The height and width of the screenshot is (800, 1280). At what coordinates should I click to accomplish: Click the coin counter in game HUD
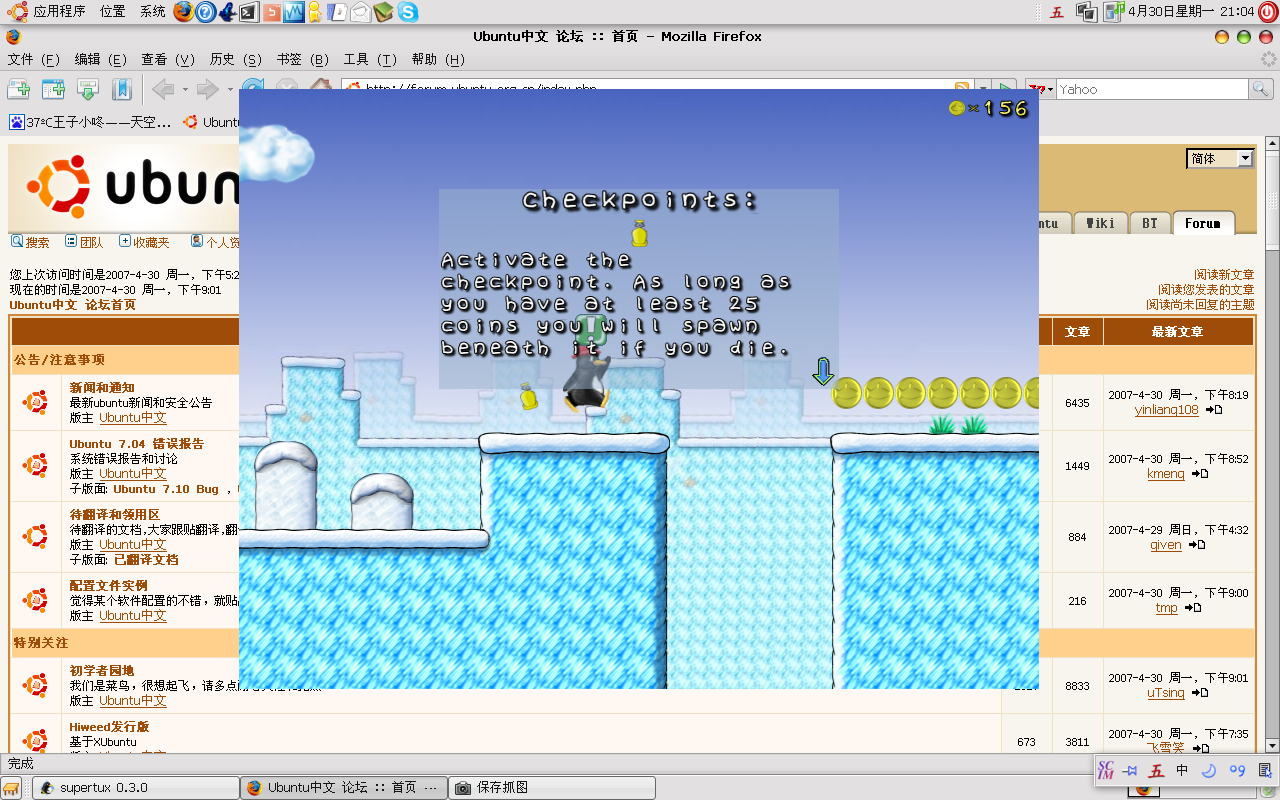click(x=988, y=108)
